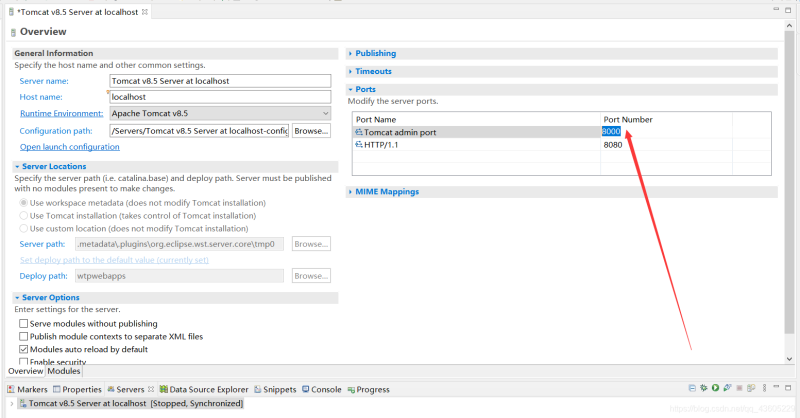Start the server in profile mode
The width and height of the screenshot is (800, 418).
tap(728, 387)
